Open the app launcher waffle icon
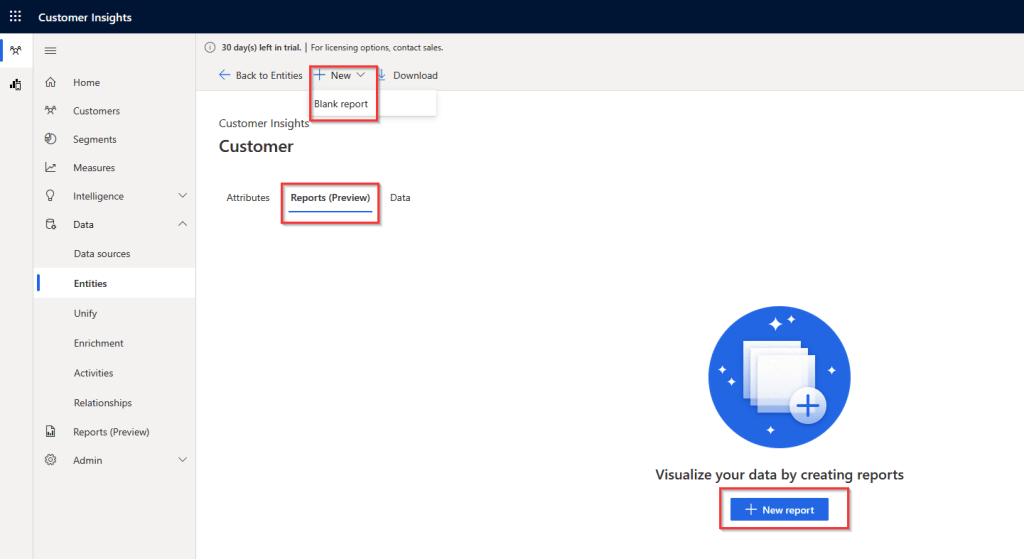 (x=15, y=17)
